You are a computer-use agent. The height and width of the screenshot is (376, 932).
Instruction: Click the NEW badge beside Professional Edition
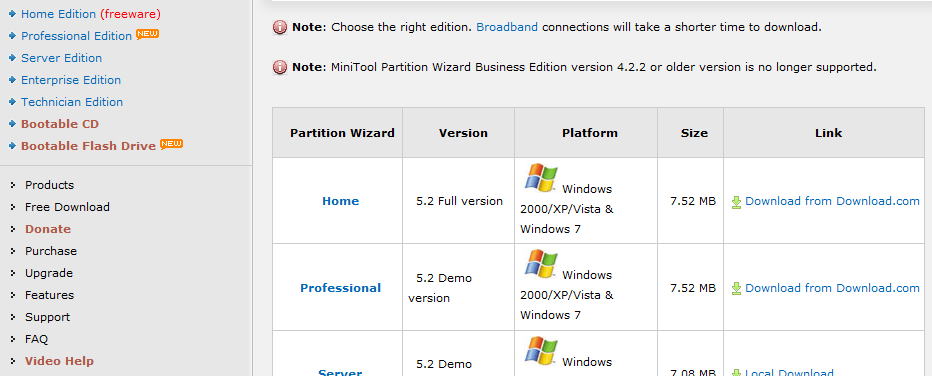[x=147, y=34]
